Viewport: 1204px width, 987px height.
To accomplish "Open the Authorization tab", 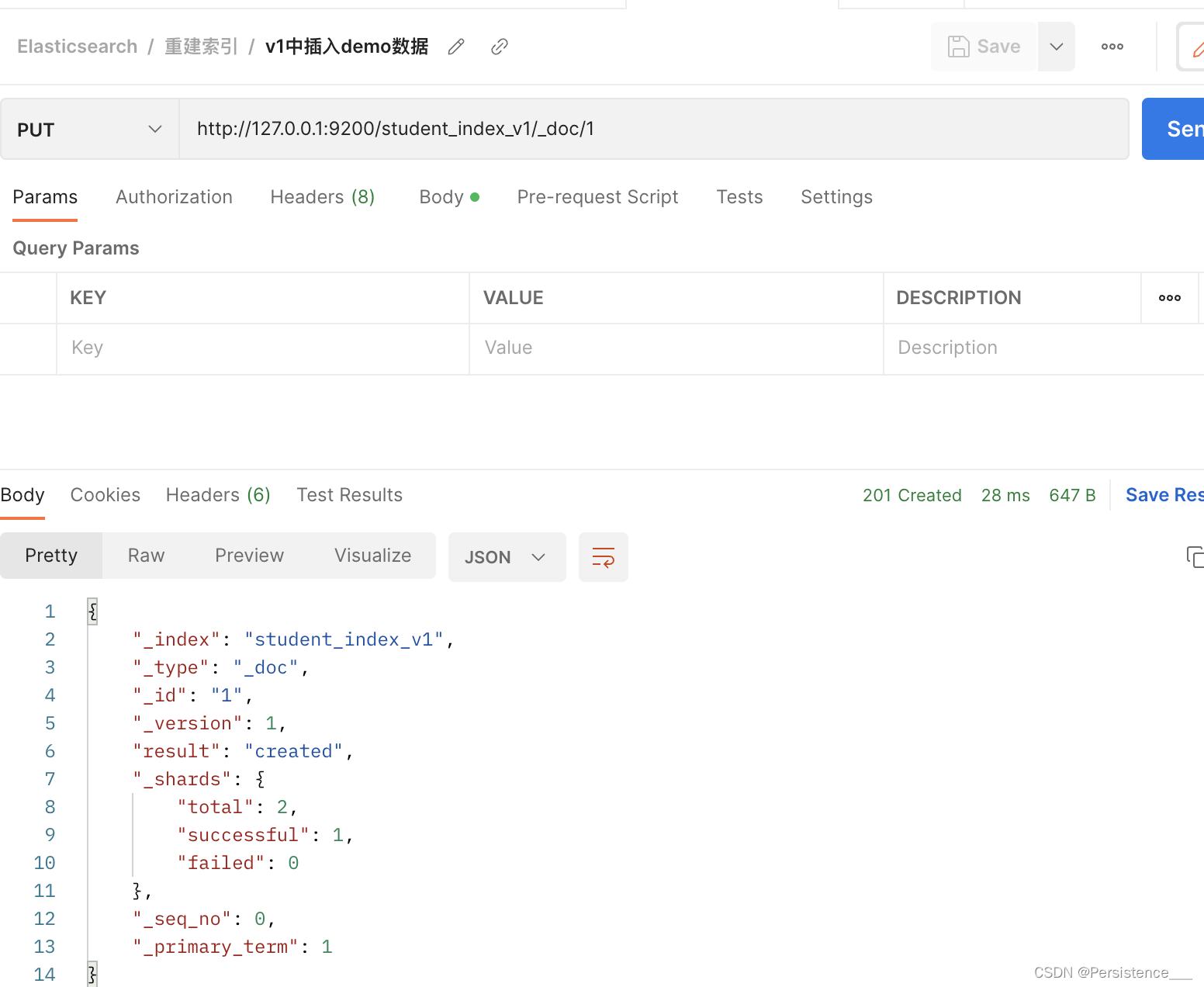I will (x=174, y=197).
